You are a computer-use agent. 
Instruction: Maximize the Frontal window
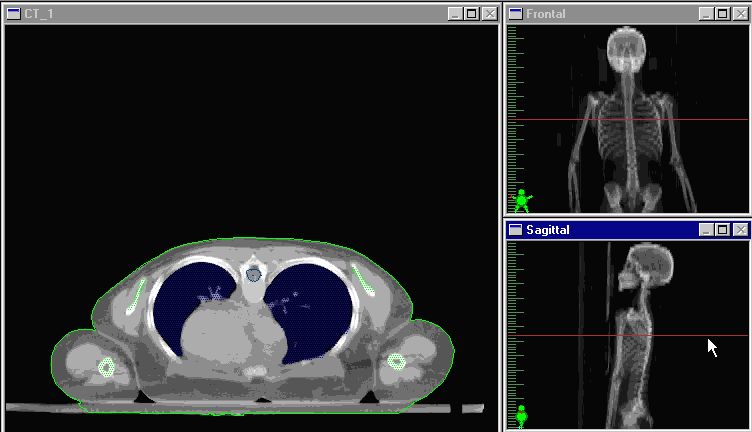tap(722, 14)
